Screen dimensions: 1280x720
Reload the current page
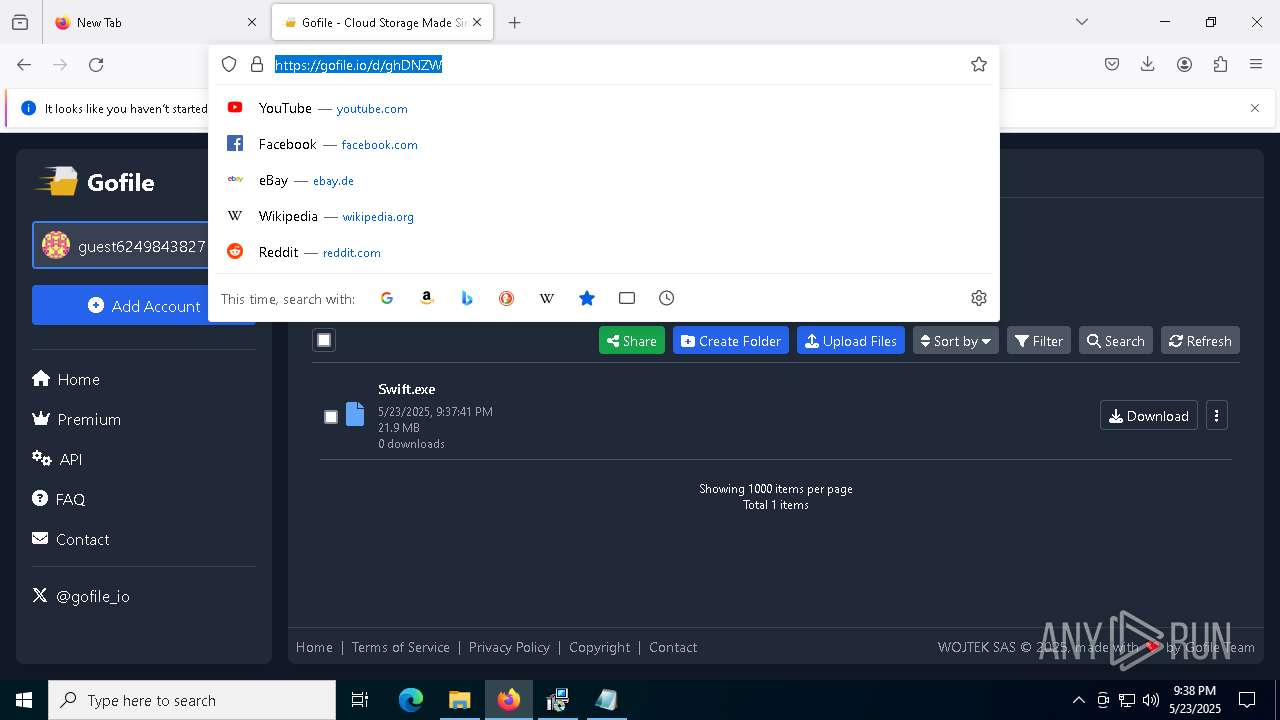tap(96, 65)
